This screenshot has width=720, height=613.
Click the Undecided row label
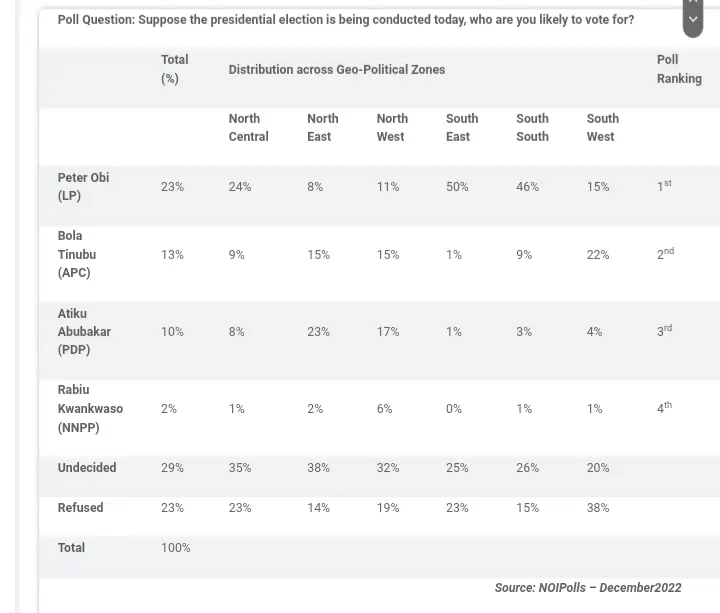pyautogui.click(x=87, y=468)
